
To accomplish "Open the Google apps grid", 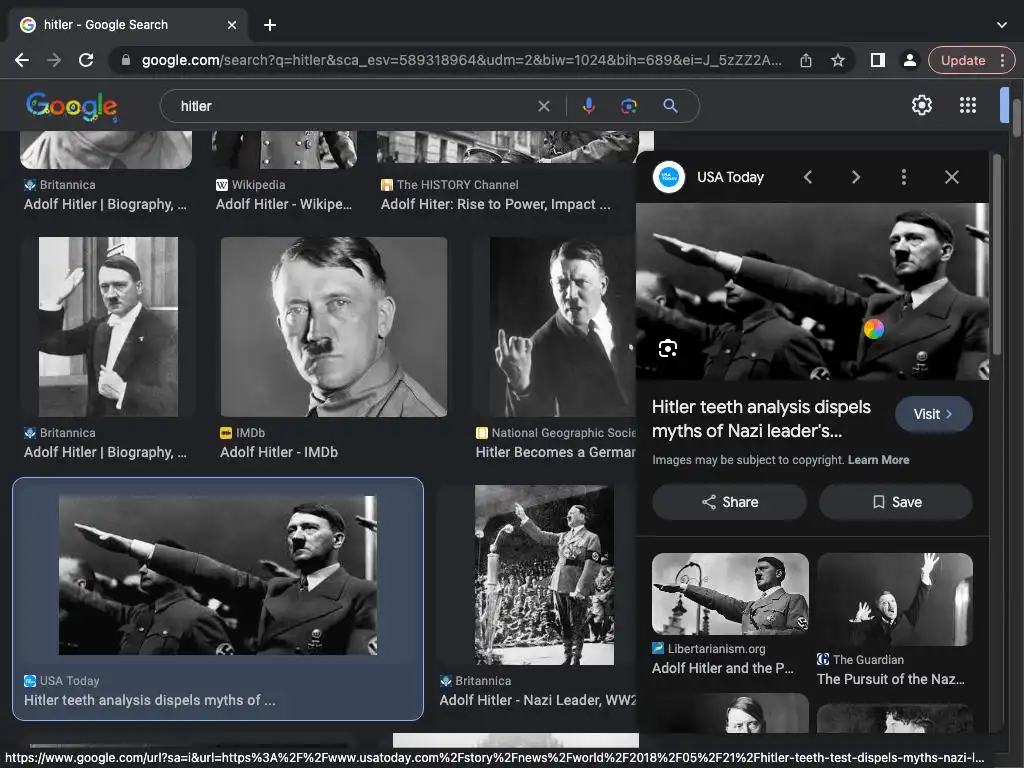I will [968, 105].
